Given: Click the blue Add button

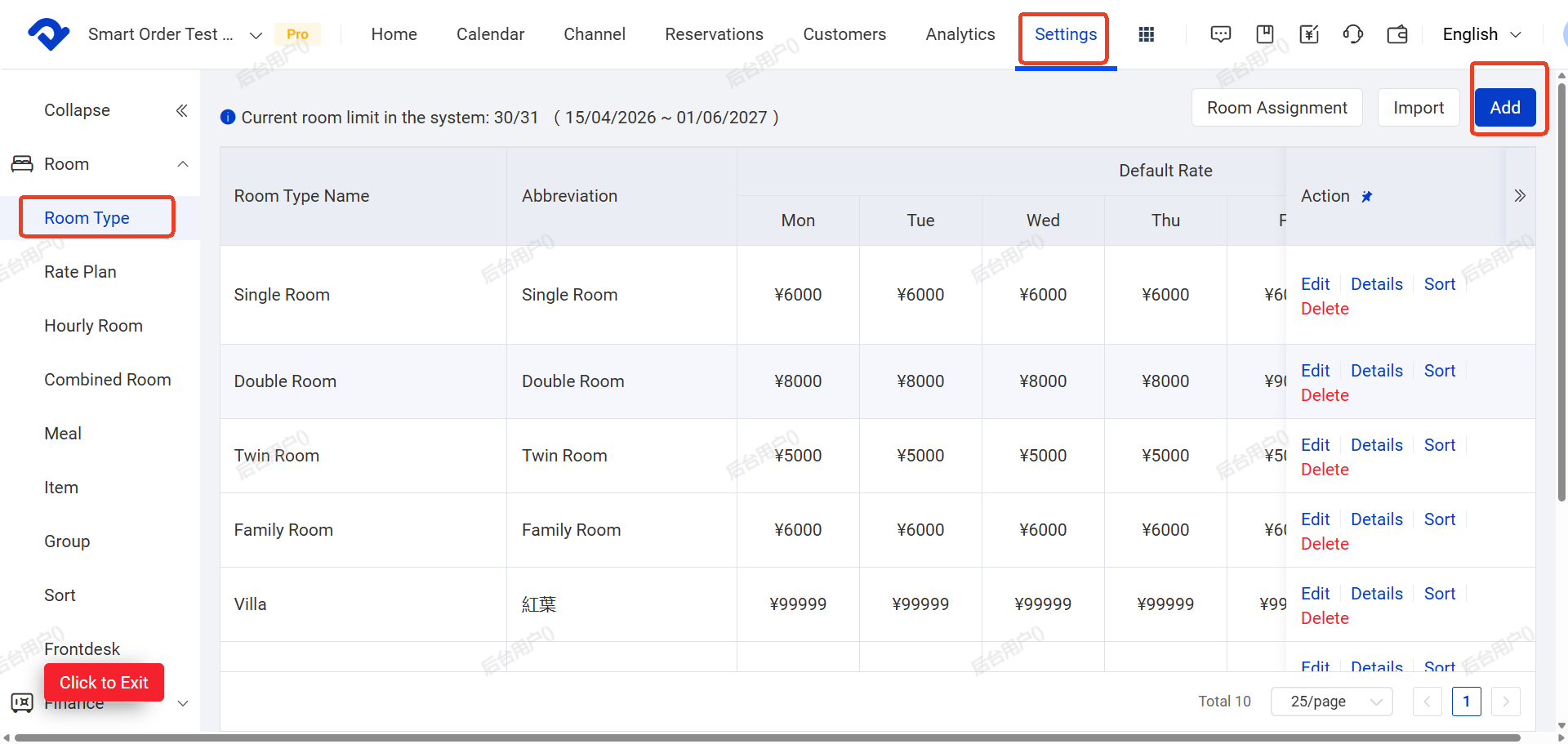Looking at the screenshot, I should (x=1505, y=108).
